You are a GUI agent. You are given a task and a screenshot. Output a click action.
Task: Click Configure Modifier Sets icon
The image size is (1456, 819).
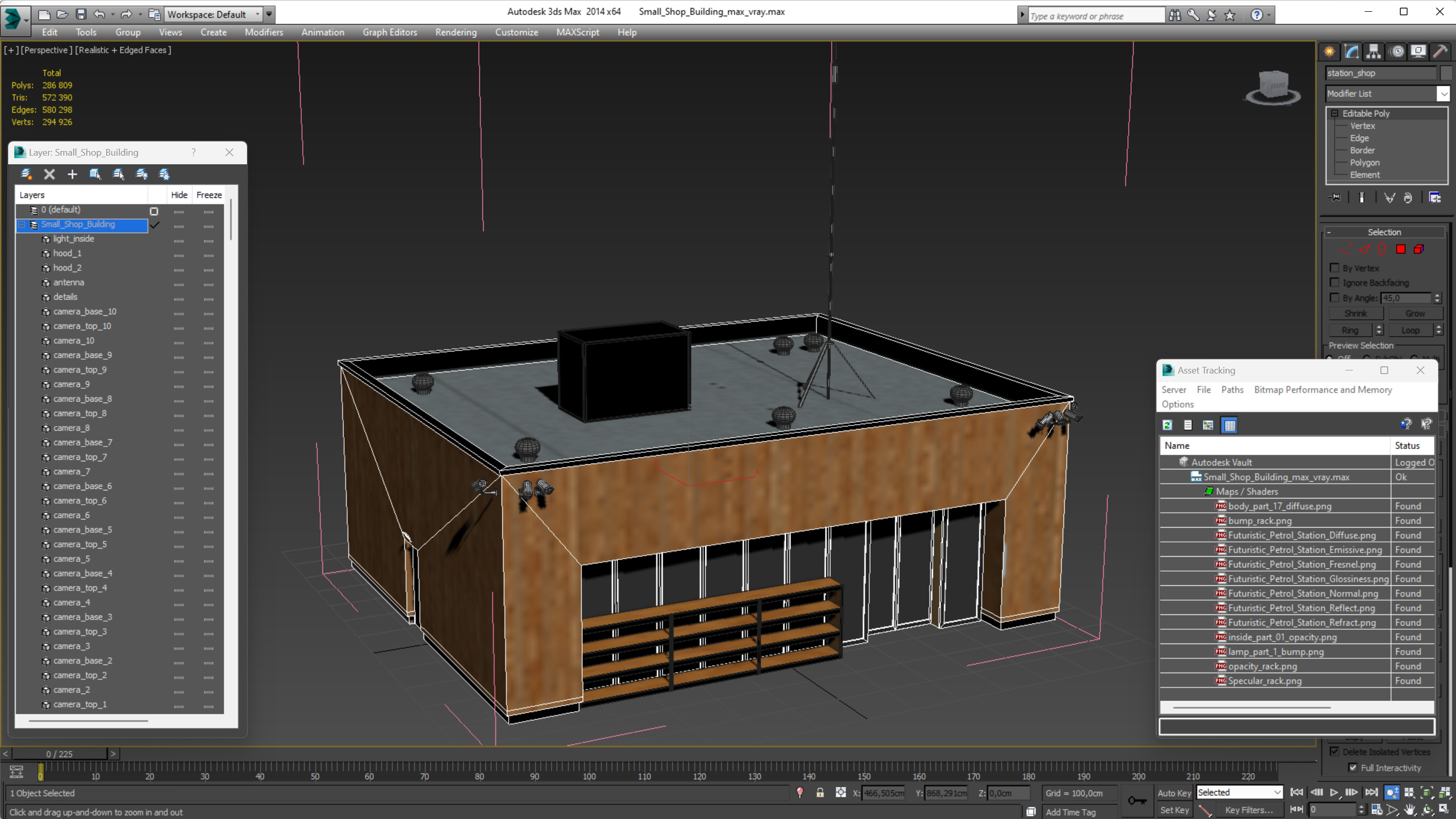pos(1435,197)
